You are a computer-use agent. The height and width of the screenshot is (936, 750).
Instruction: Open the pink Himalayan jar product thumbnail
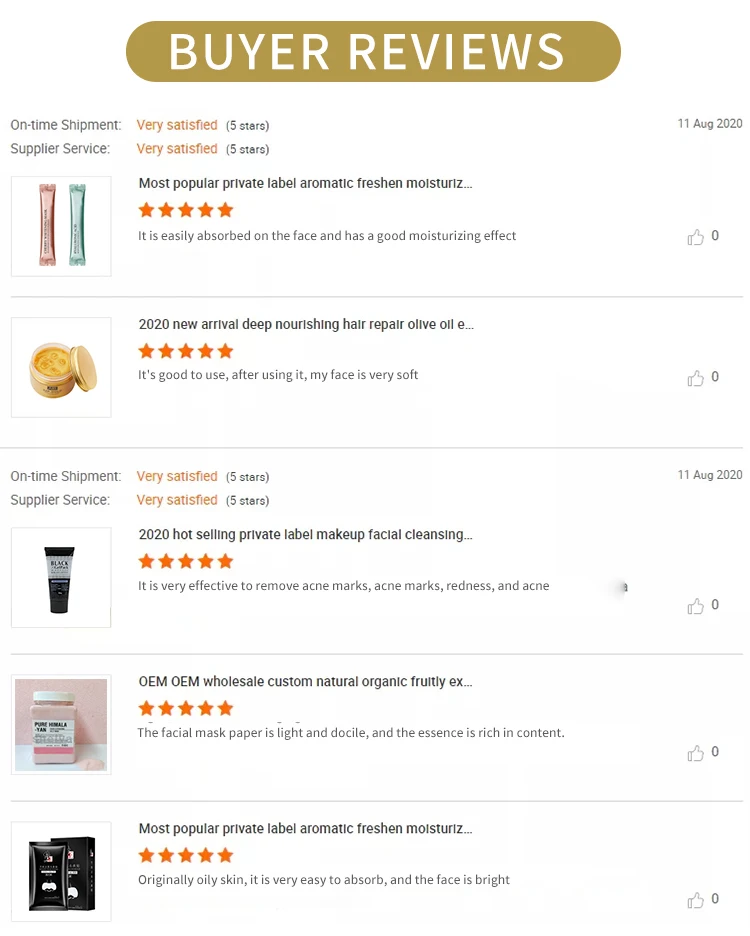click(61, 724)
